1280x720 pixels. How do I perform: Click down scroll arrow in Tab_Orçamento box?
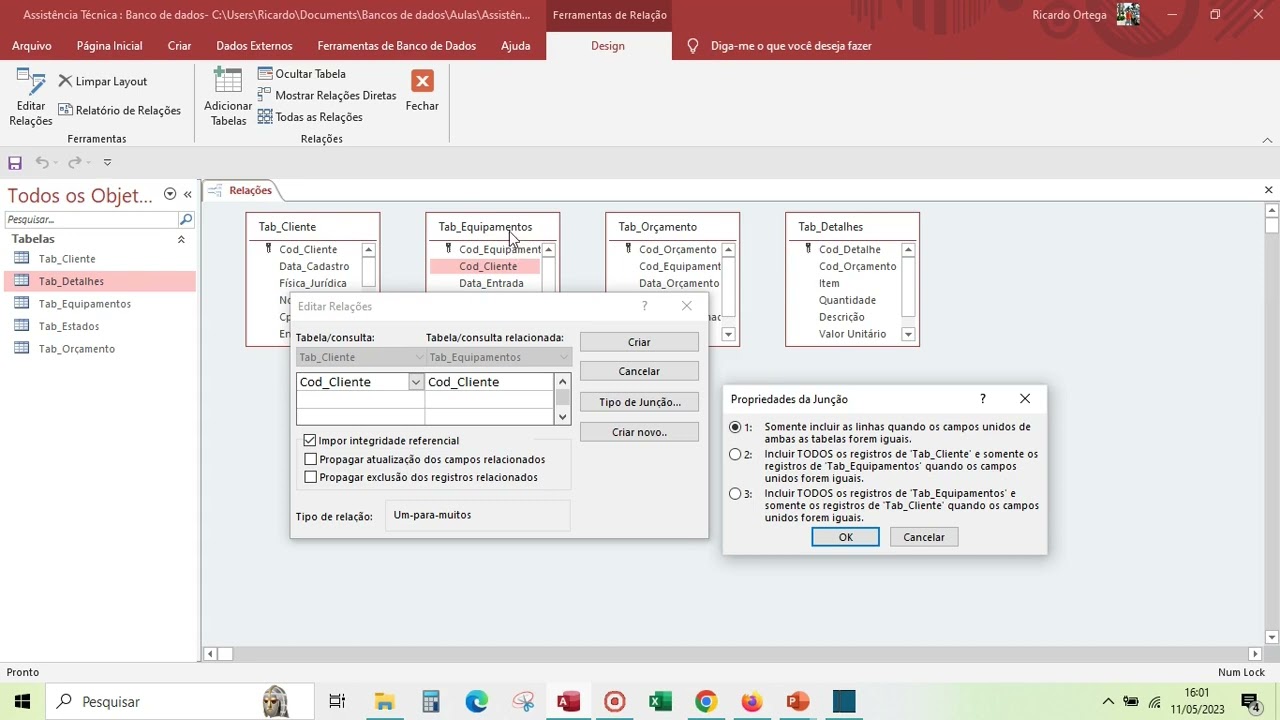point(728,334)
